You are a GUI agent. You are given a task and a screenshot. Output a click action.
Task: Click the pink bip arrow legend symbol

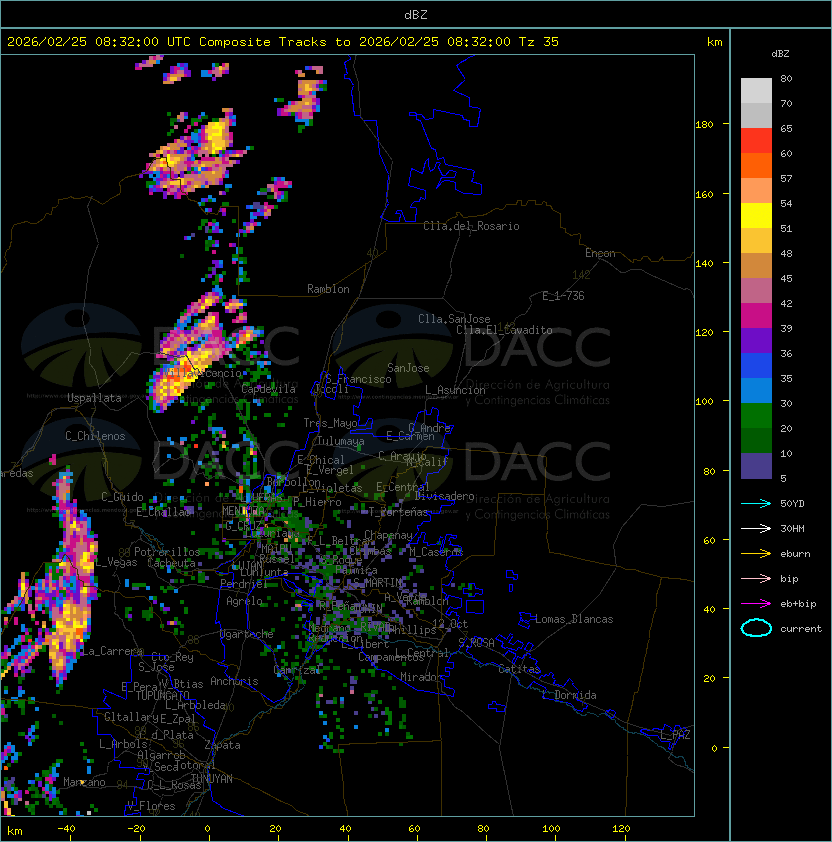point(756,578)
